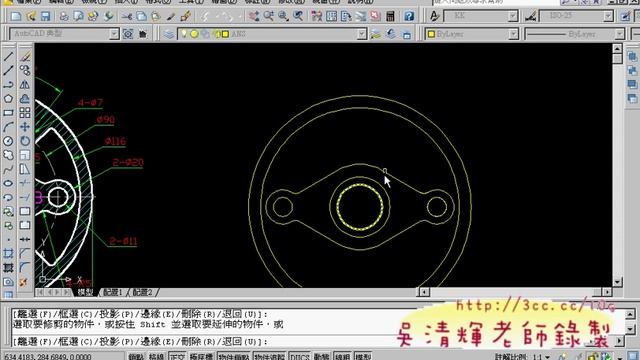The height and width of the screenshot is (360, 640).
Task: Toggle Lineweight (線粗) in status bar
Action: coord(342,356)
